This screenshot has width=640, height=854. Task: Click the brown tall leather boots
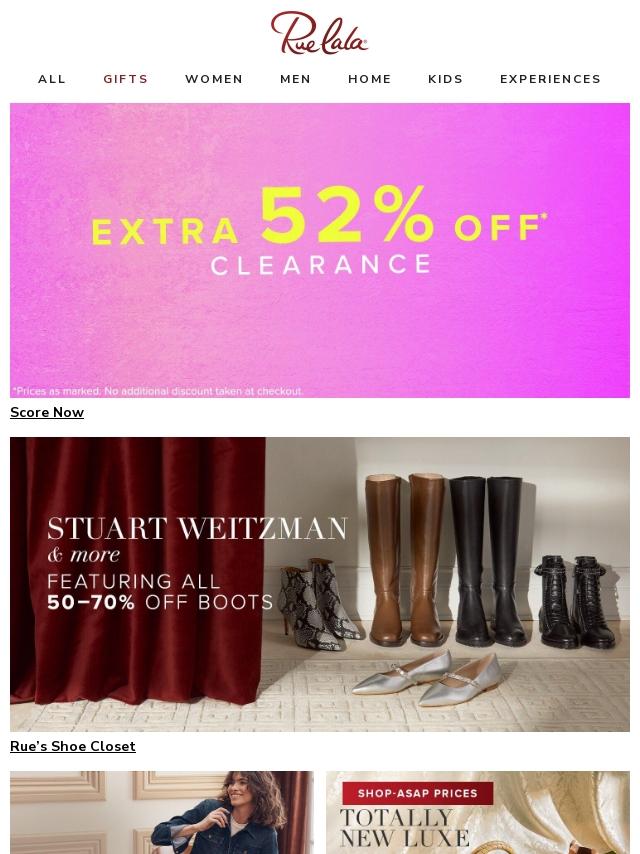(405, 559)
